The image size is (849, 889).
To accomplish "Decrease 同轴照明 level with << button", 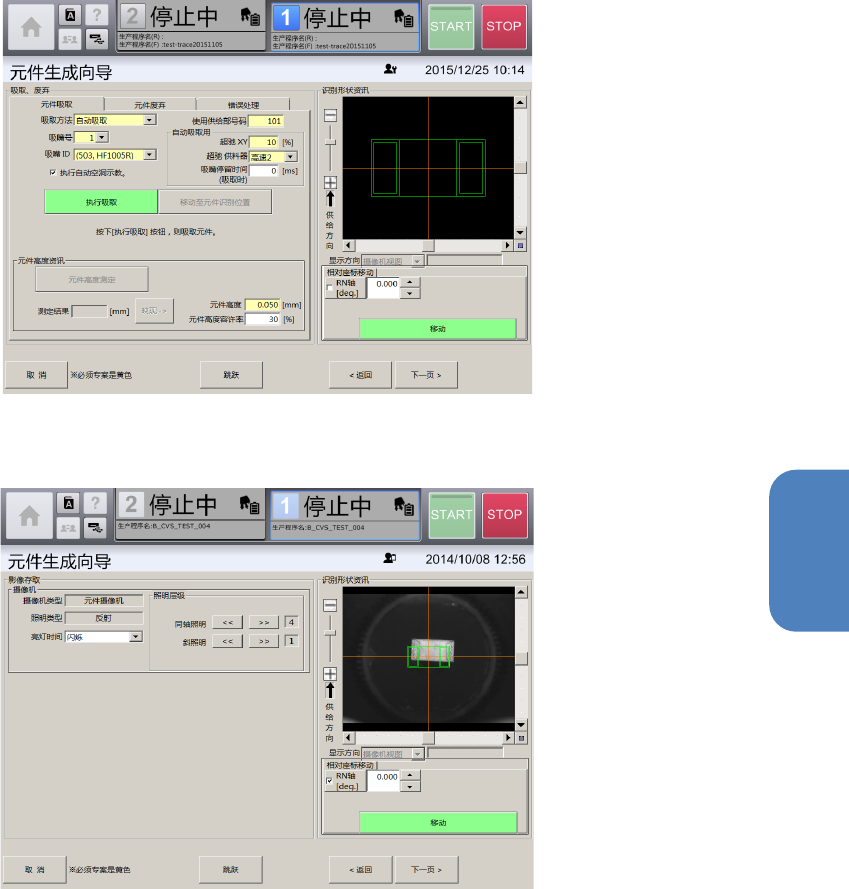I will coord(227,623).
